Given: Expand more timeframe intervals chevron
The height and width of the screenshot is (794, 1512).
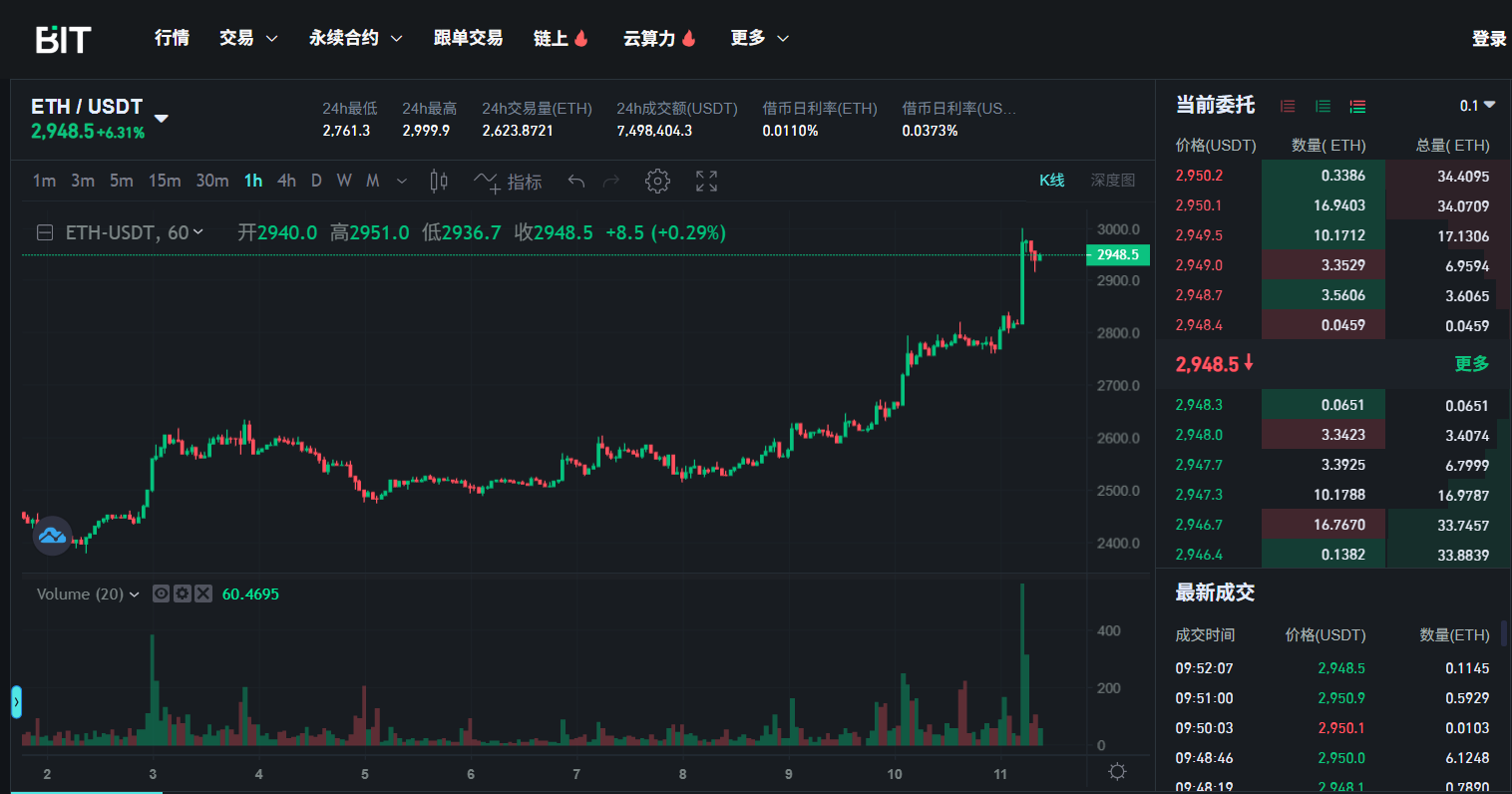Looking at the screenshot, I should [402, 181].
